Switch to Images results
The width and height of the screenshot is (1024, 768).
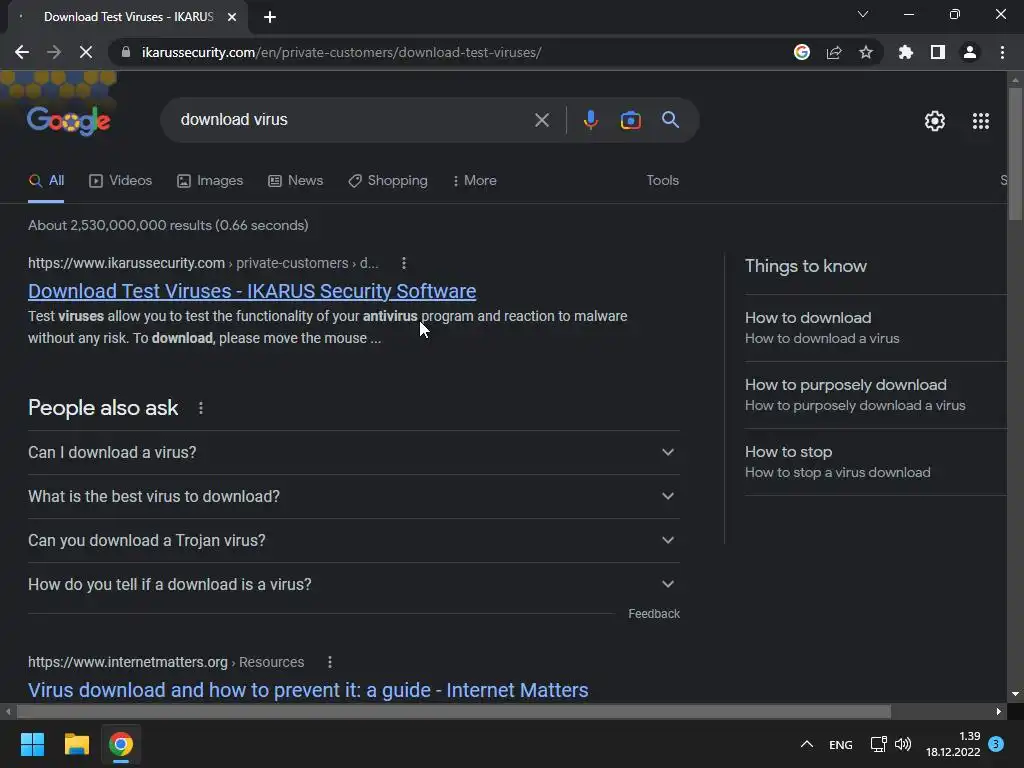point(210,180)
